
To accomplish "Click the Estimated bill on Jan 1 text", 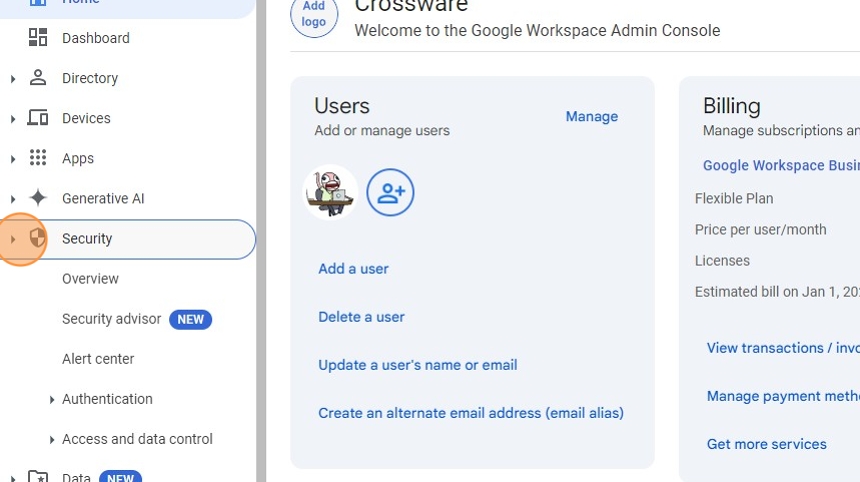I will [x=777, y=292].
